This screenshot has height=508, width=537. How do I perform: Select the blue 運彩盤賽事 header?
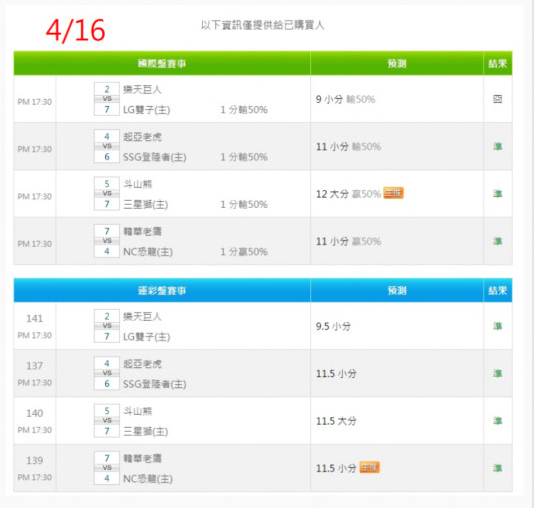[x=162, y=290]
